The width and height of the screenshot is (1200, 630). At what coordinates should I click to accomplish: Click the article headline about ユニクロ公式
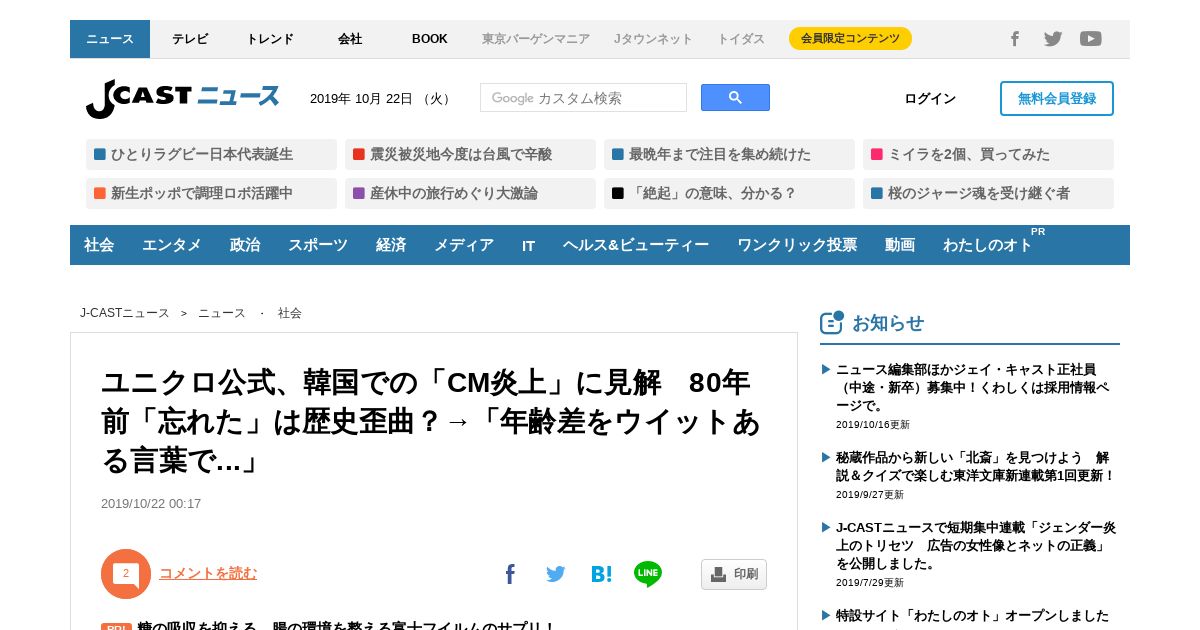[431, 422]
